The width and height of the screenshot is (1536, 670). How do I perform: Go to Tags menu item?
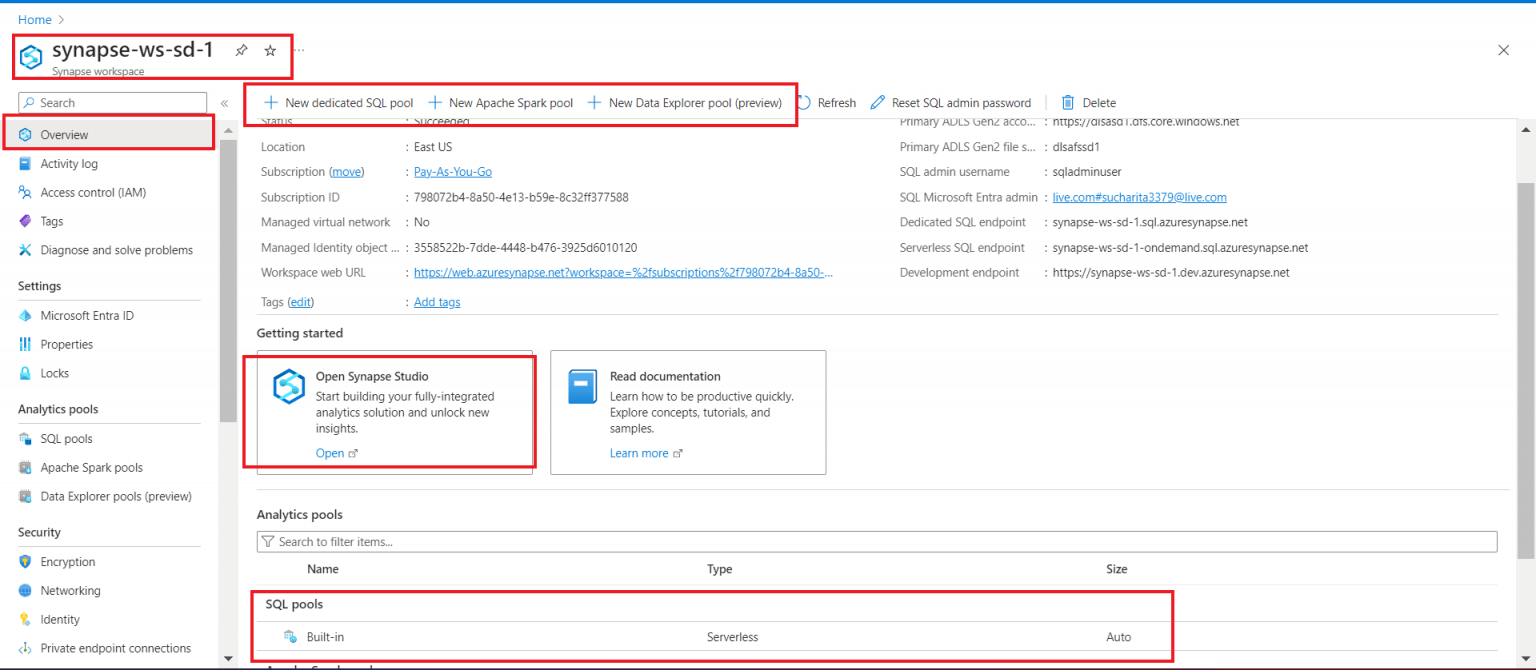coord(52,221)
